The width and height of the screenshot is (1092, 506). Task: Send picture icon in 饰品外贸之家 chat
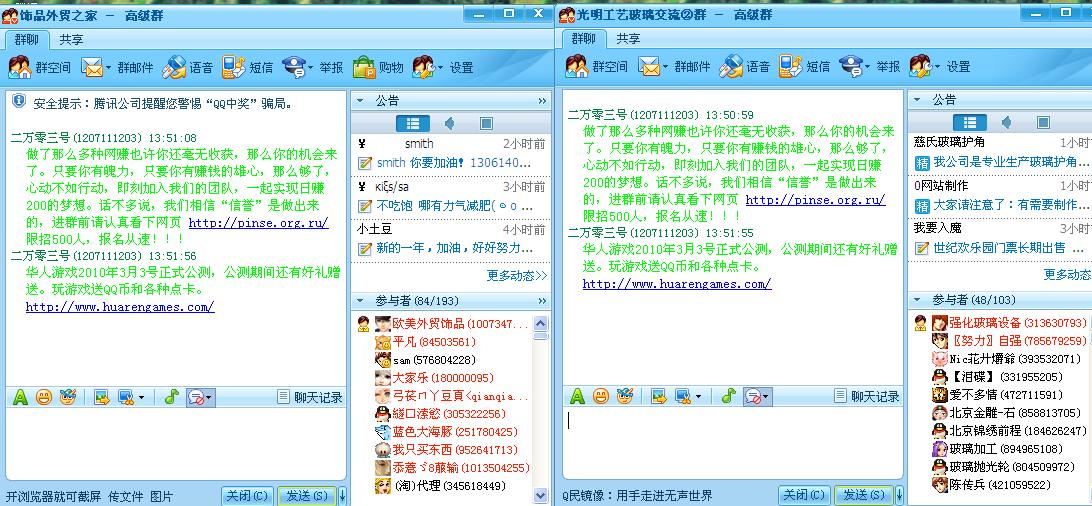coord(102,397)
